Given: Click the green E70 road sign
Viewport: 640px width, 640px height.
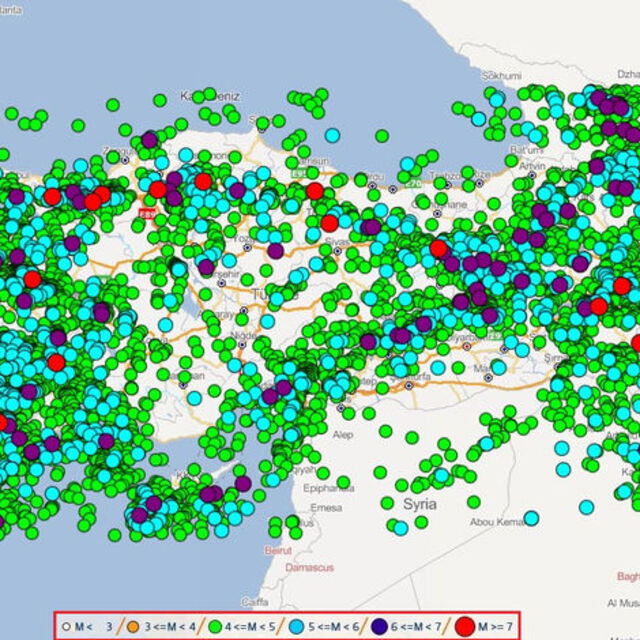Looking at the screenshot, I should 413,184.
